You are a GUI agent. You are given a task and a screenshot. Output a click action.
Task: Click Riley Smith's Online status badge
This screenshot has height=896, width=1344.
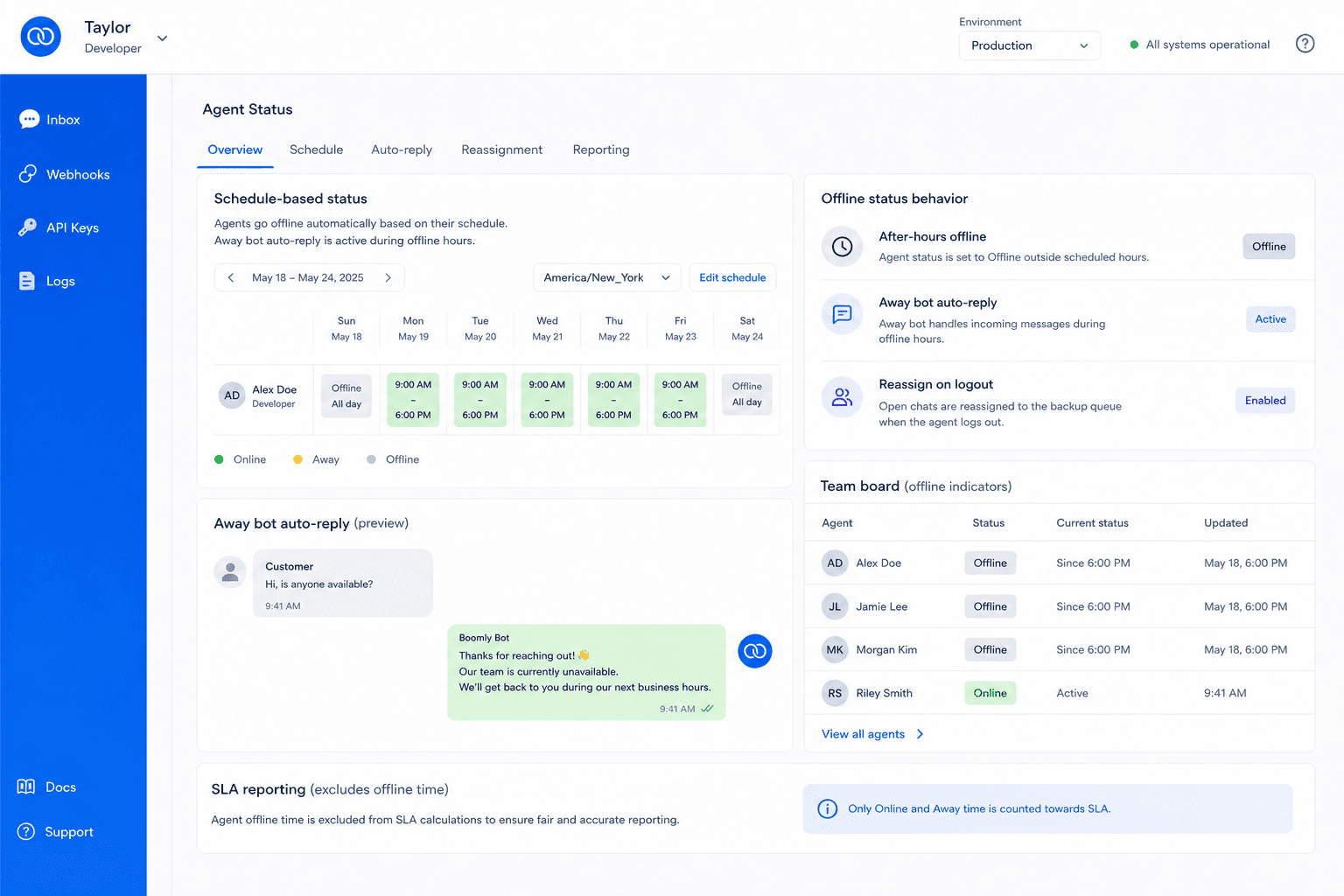tap(990, 693)
